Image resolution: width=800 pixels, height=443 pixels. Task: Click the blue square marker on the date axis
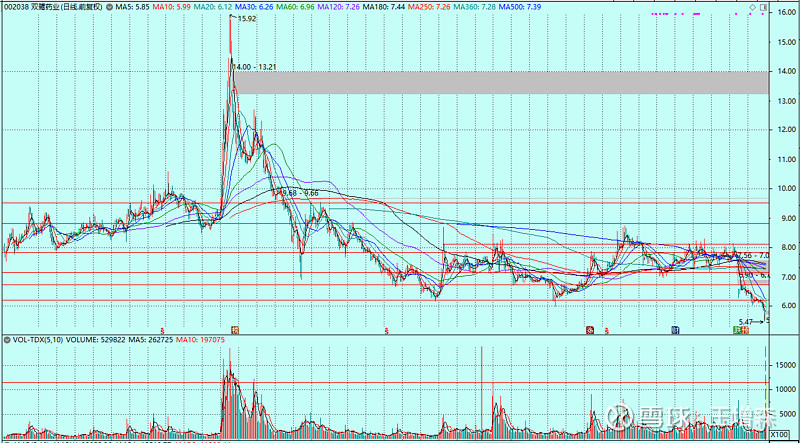coord(676,328)
